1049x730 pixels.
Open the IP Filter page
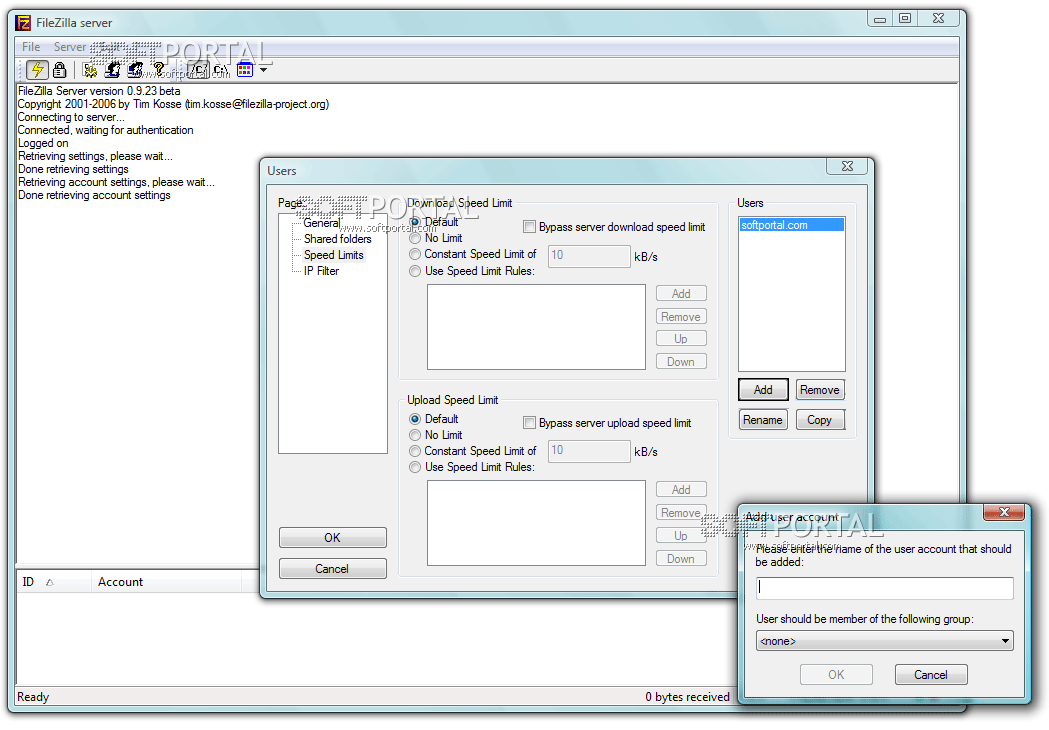pyautogui.click(x=321, y=271)
